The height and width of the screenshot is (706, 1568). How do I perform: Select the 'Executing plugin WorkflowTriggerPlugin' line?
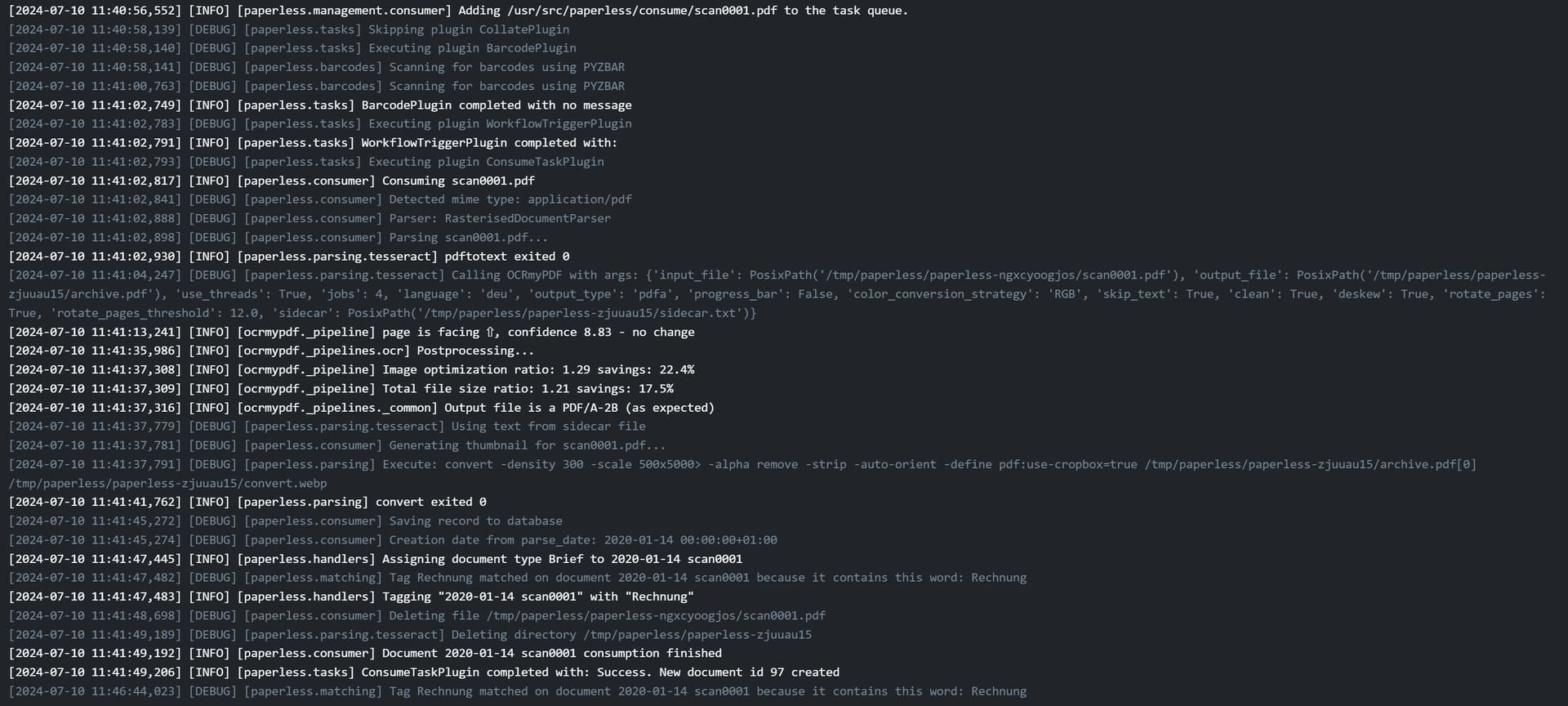(320, 124)
